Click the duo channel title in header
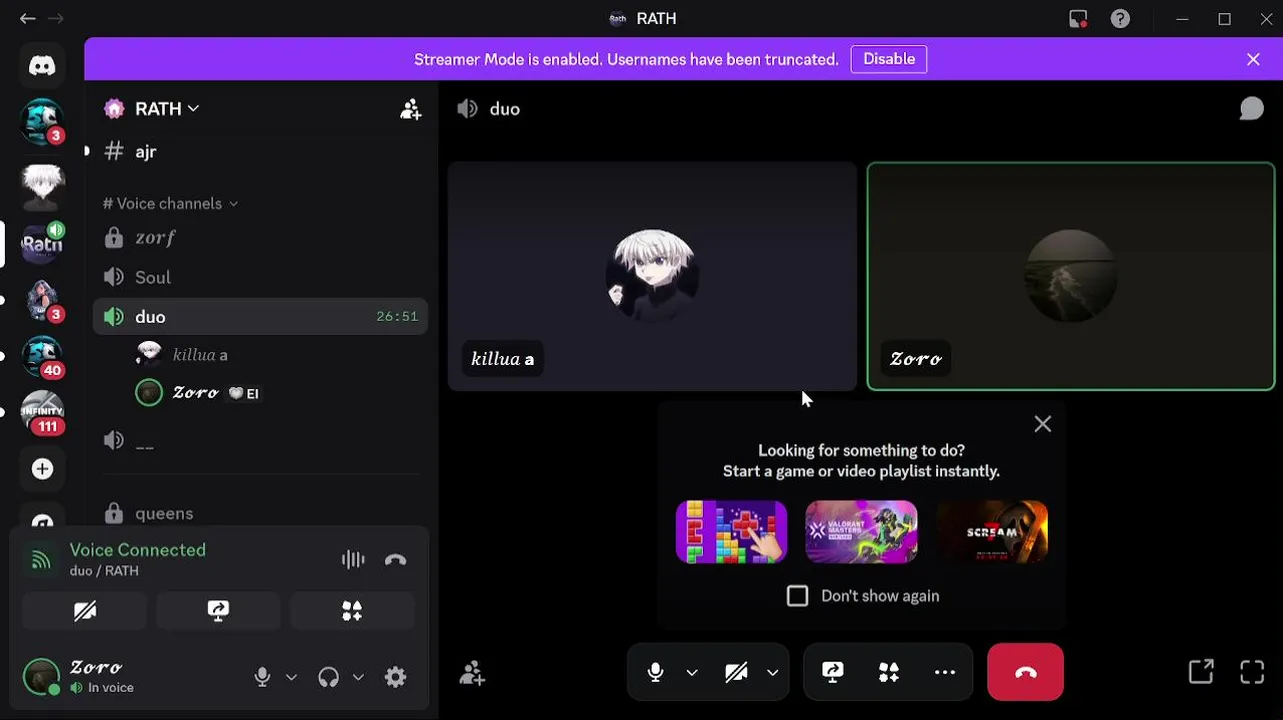This screenshot has width=1283, height=720. coord(505,109)
